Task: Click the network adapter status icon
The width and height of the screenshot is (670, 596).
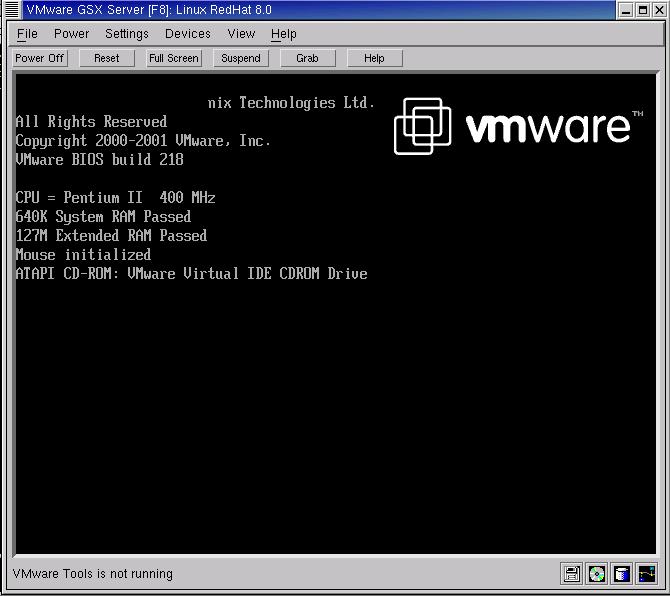Action: [647, 574]
